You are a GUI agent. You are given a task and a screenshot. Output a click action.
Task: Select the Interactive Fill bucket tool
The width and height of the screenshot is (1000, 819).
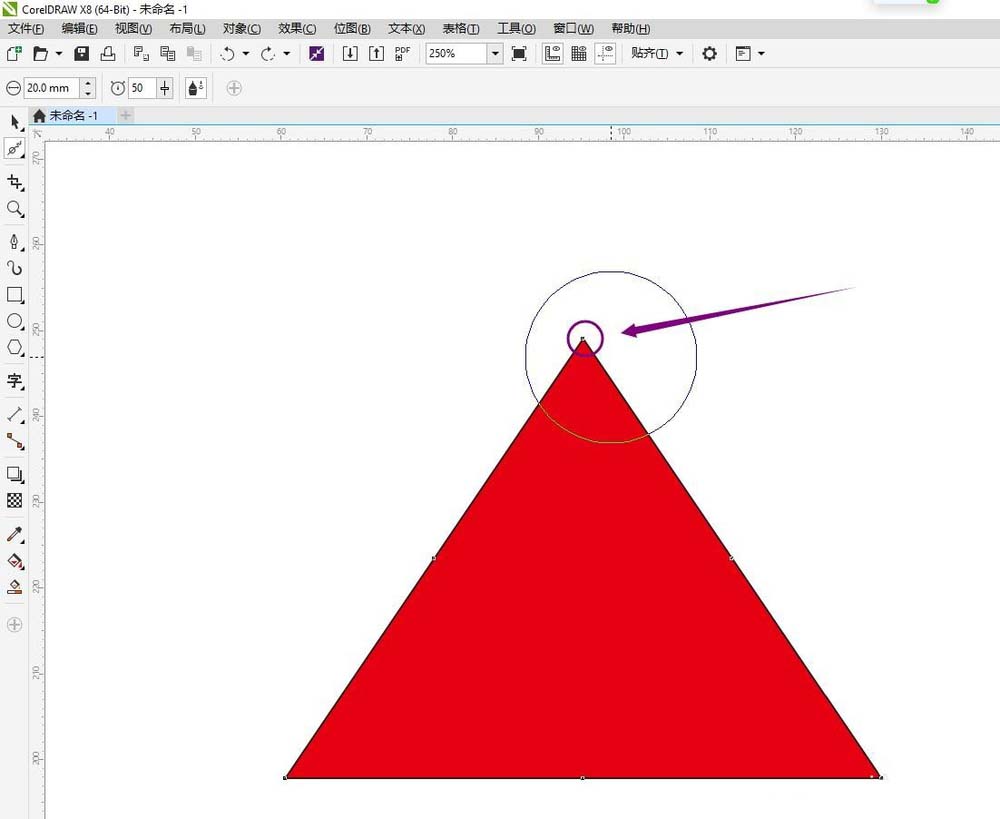pyautogui.click(x=15, y=561)
